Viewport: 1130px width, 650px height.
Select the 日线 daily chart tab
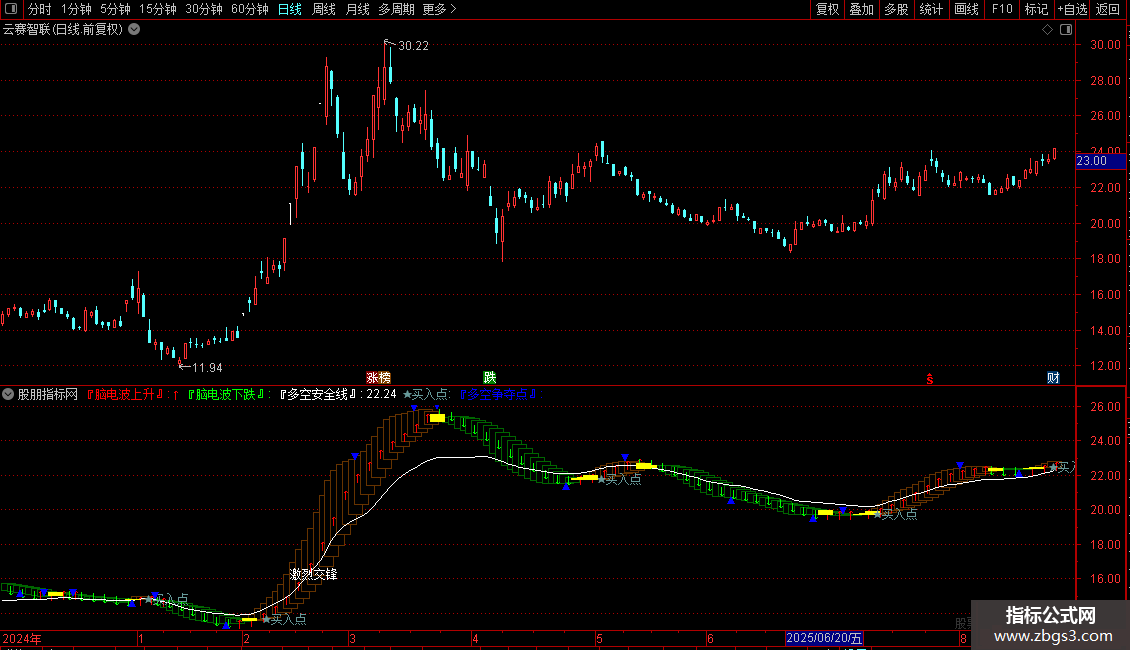(x=290, y=9)
